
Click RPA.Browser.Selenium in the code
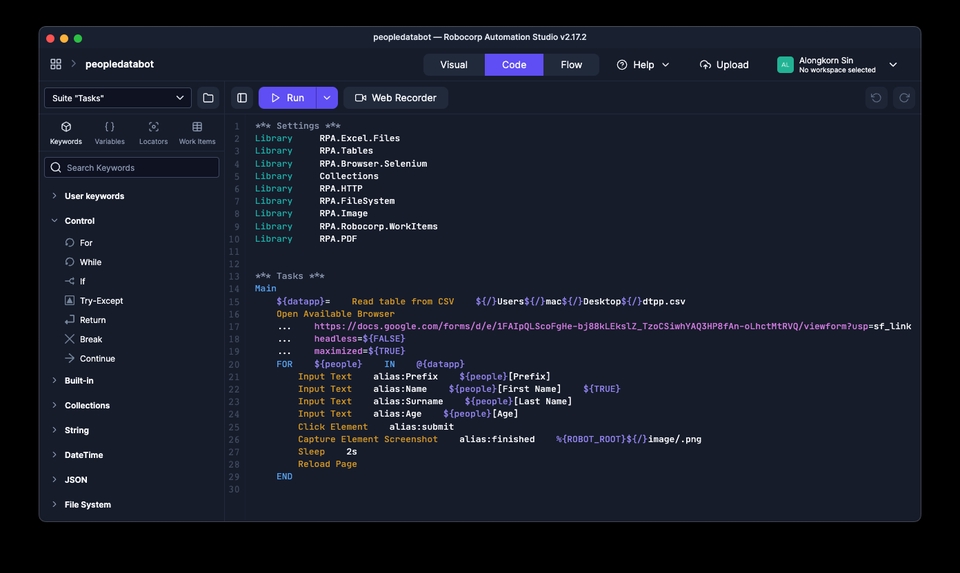[x=373, y=163]
